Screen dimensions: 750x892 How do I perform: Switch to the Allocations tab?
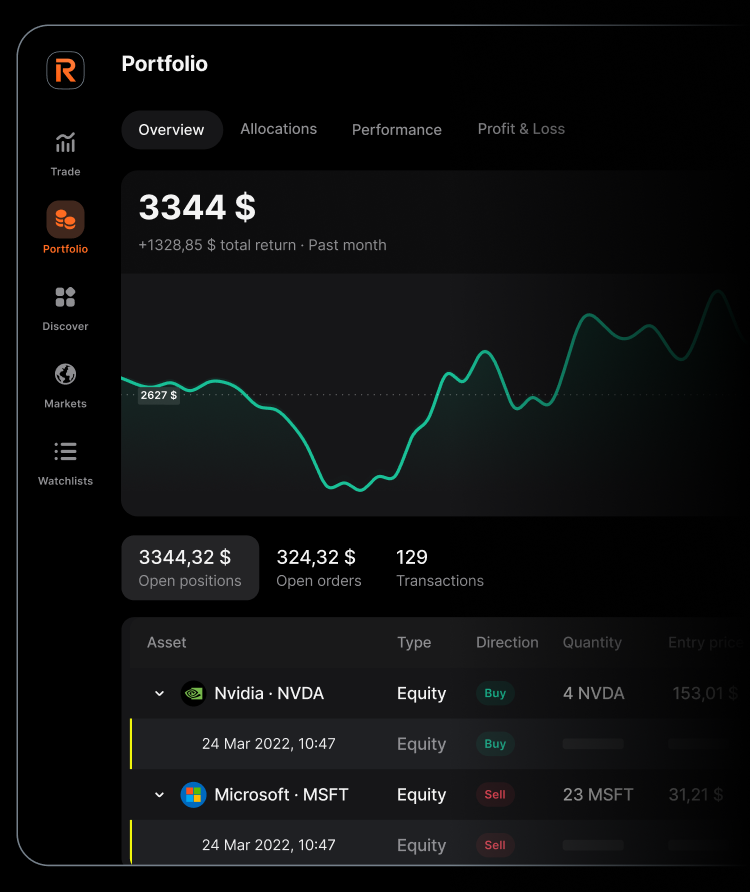point(278,129)
